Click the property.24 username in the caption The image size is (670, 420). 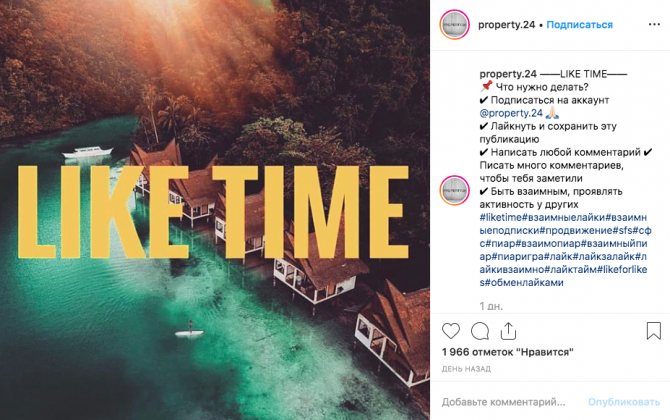point(508,74)
